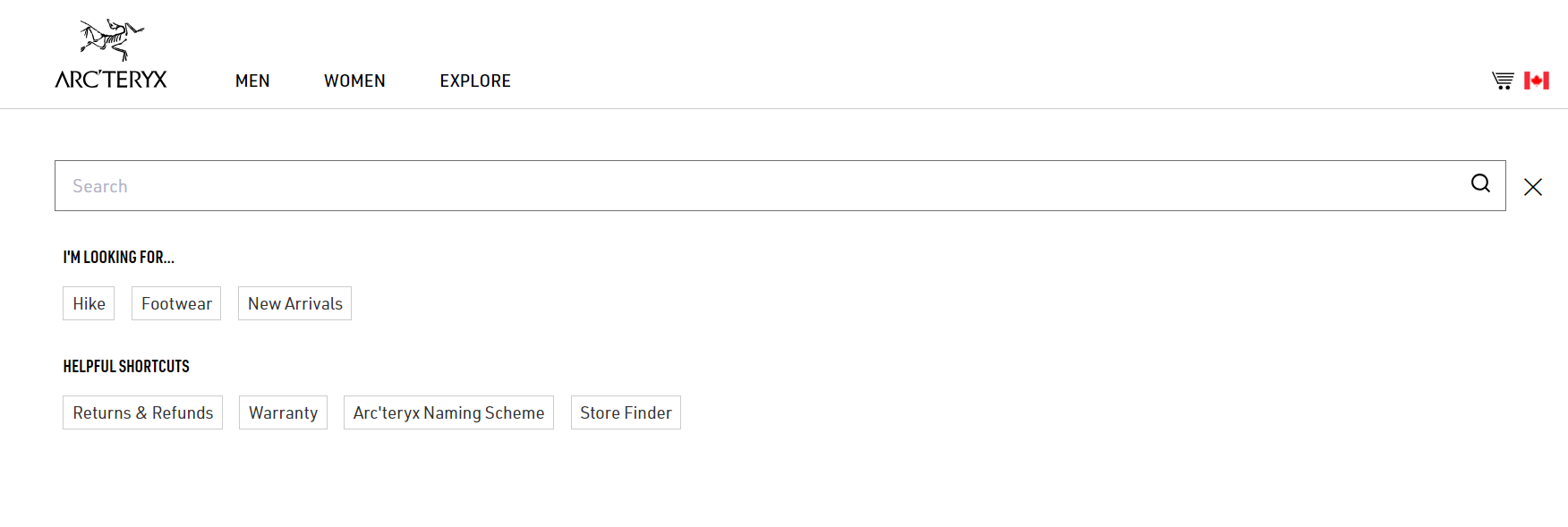Click the Arc'teryx fossil bird logo

pos(112,40)
